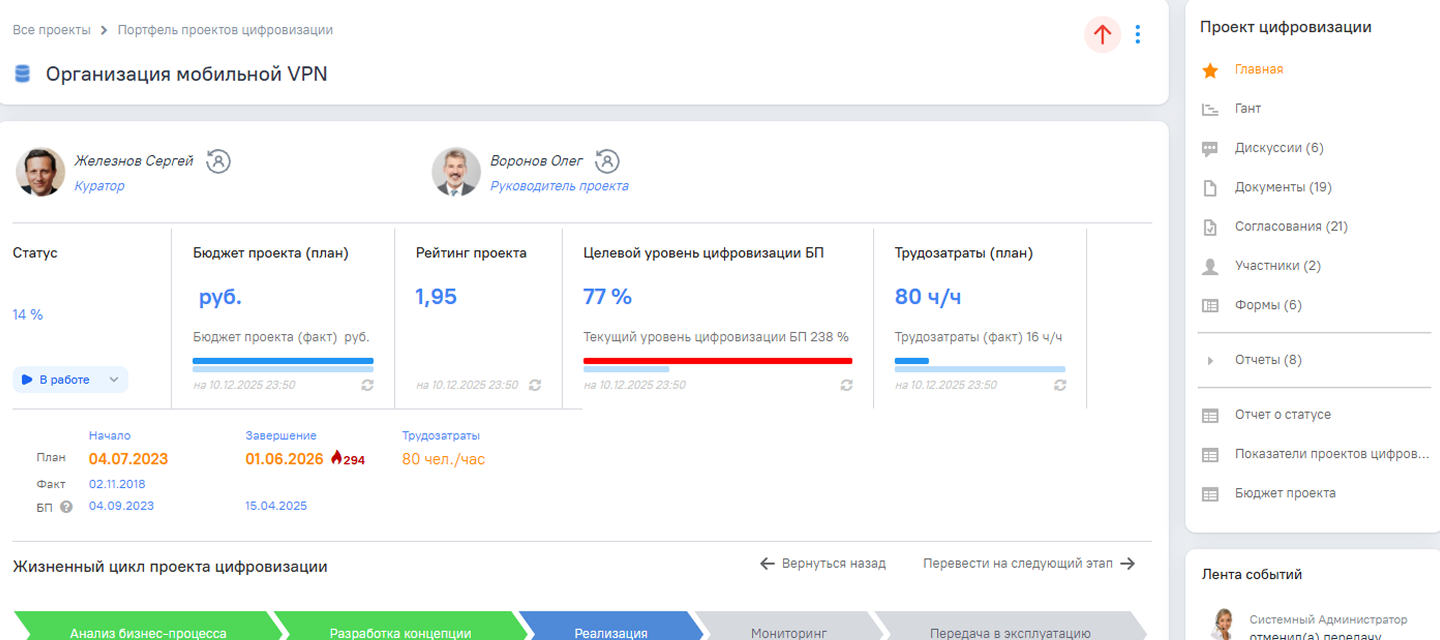Click the red digitalization level progress bar
Screen dimensions: 1440x640
click(717, 361)
